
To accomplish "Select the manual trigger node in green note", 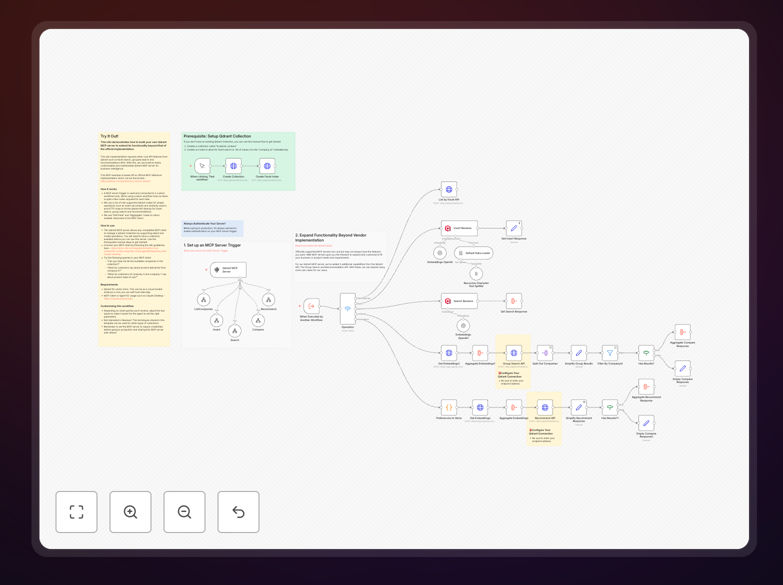I will point(202,166).
